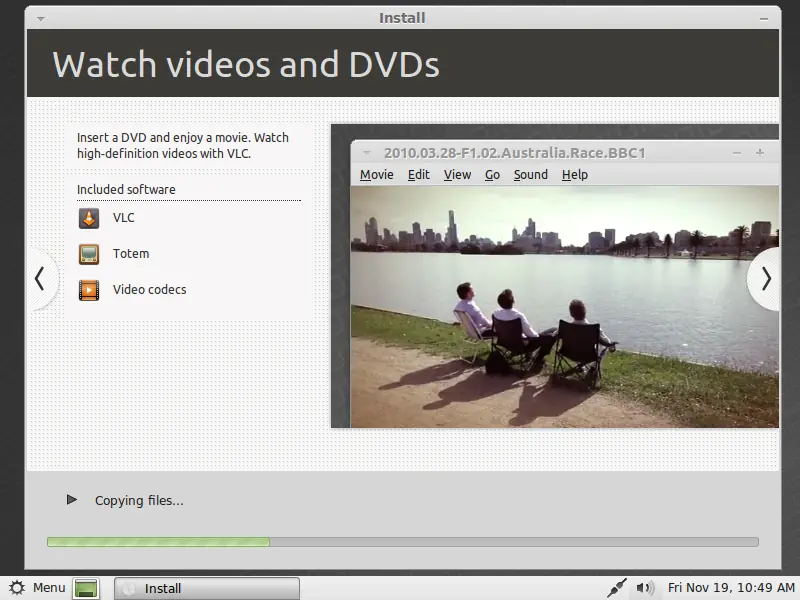Click the Totem label text
The image size is (800, 600).
131,254
